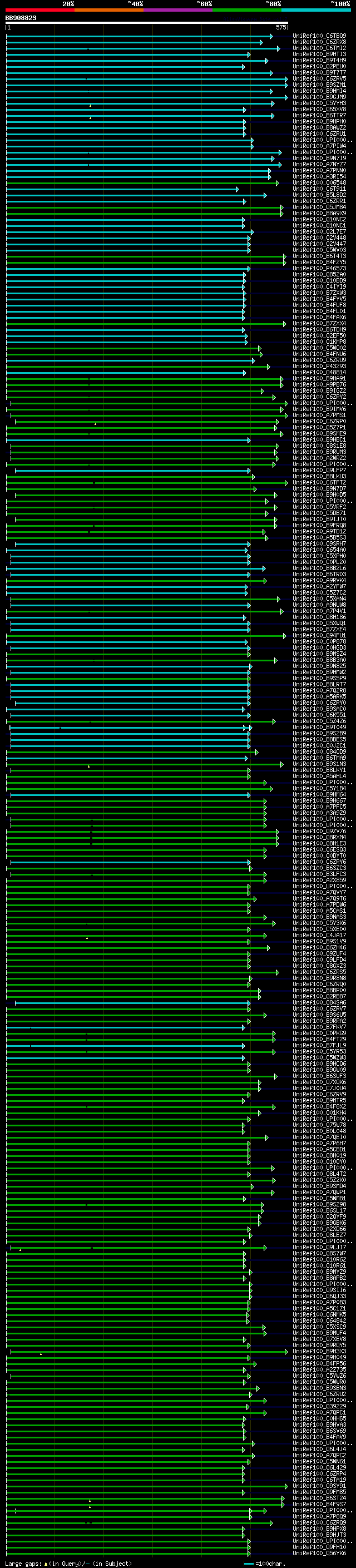
Task: Select label UniRef100_B6T4T3
Action: pyautogui.click(x=319, y=256)
